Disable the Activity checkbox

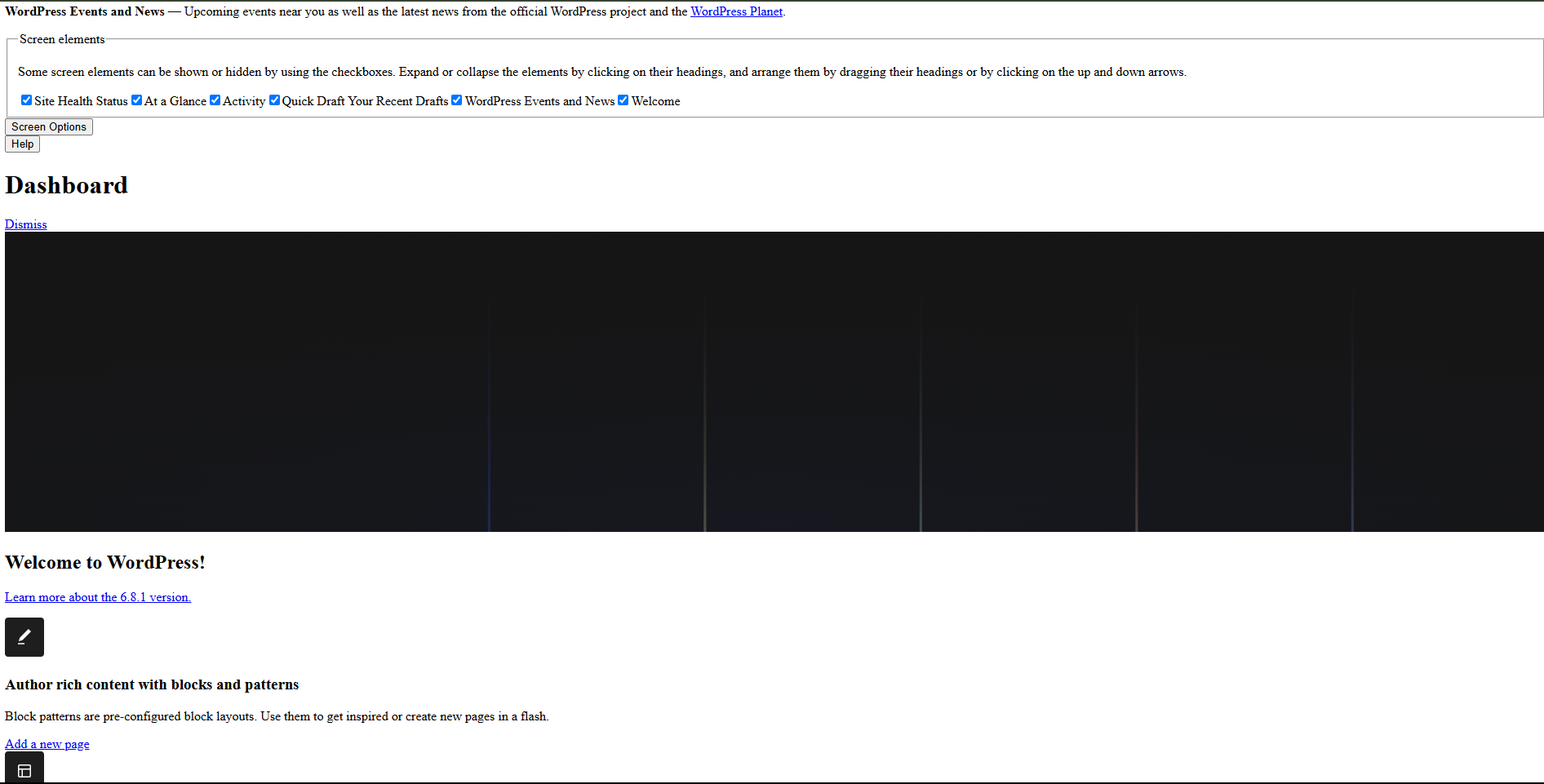(x=215, y=100)
